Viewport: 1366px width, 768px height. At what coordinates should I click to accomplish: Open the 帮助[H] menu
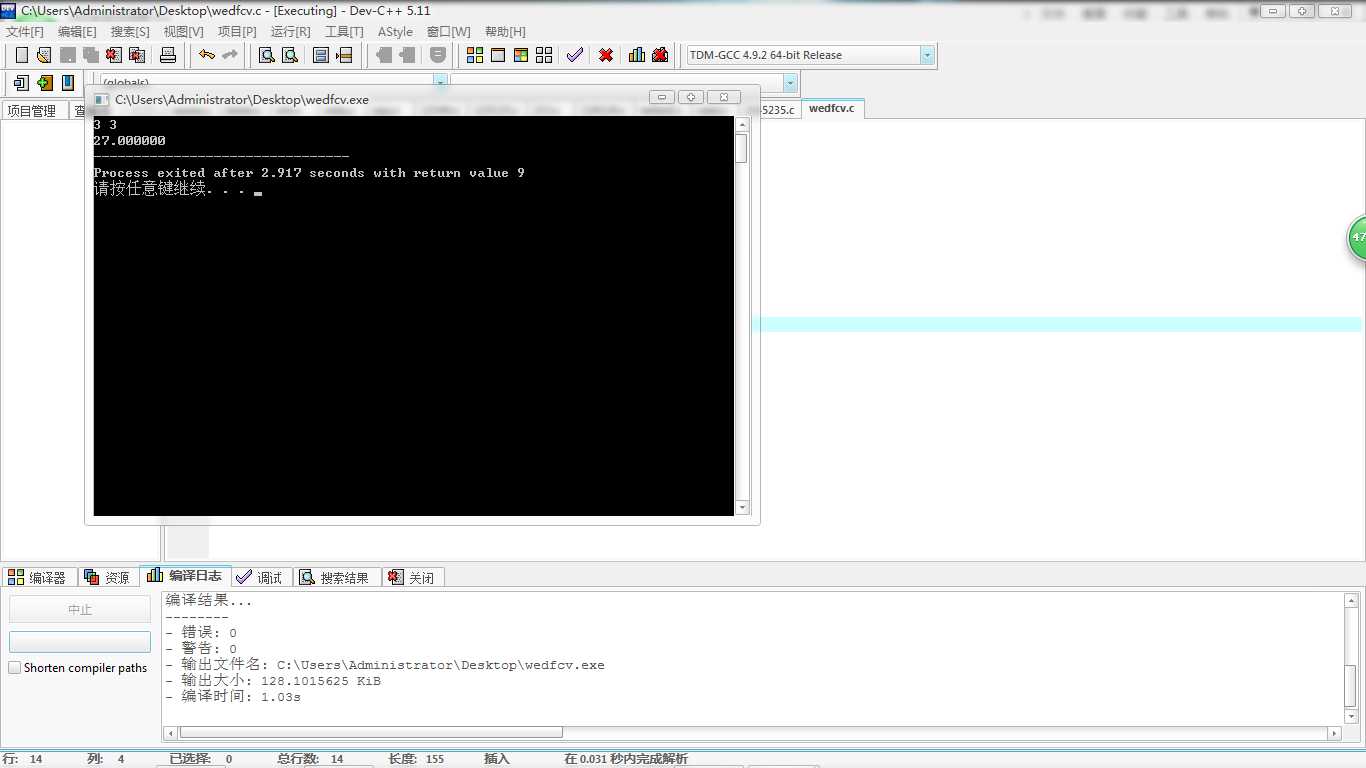[505, 32]
